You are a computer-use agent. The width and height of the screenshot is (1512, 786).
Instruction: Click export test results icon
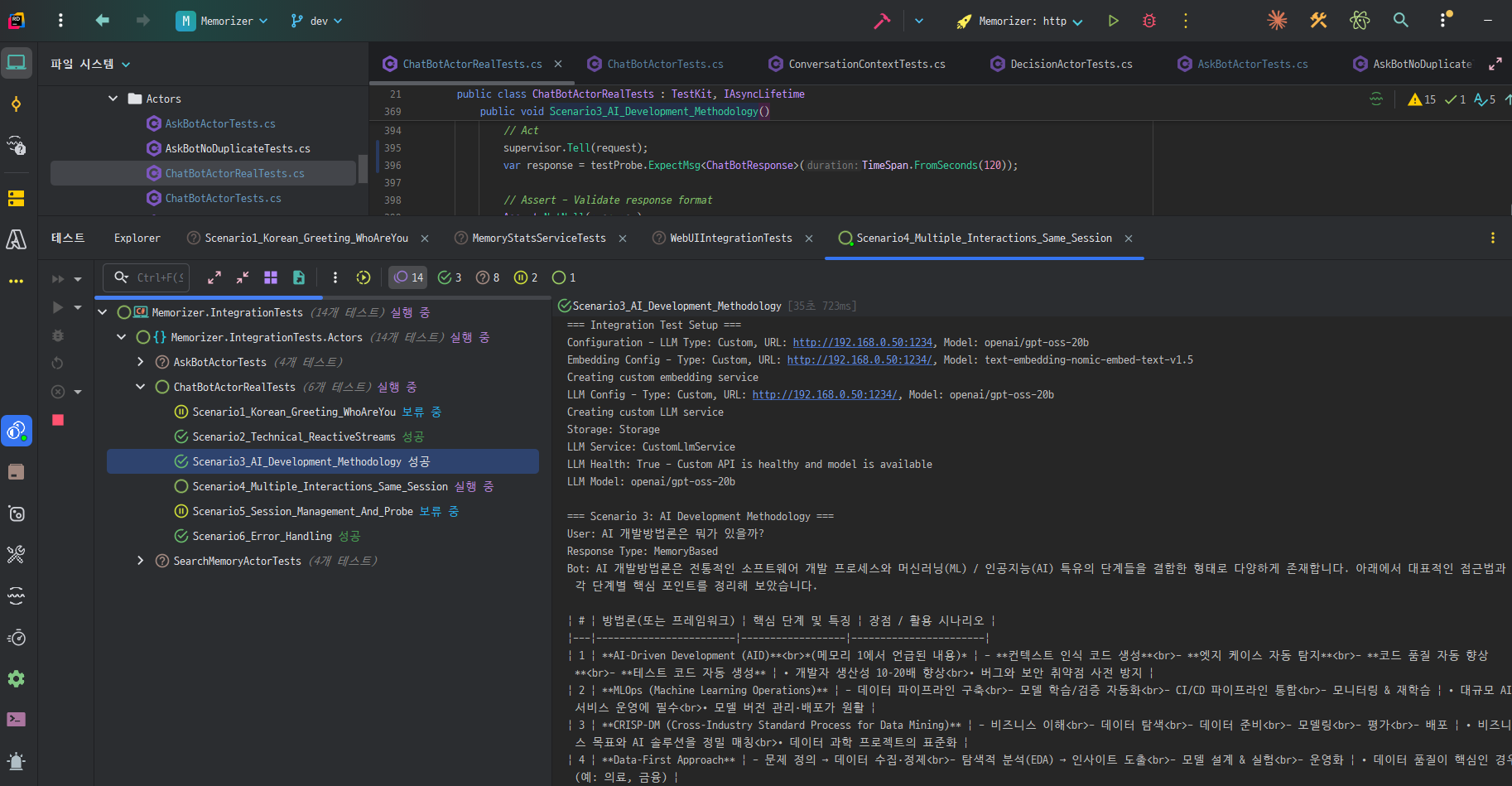click(x=299, y=277)
